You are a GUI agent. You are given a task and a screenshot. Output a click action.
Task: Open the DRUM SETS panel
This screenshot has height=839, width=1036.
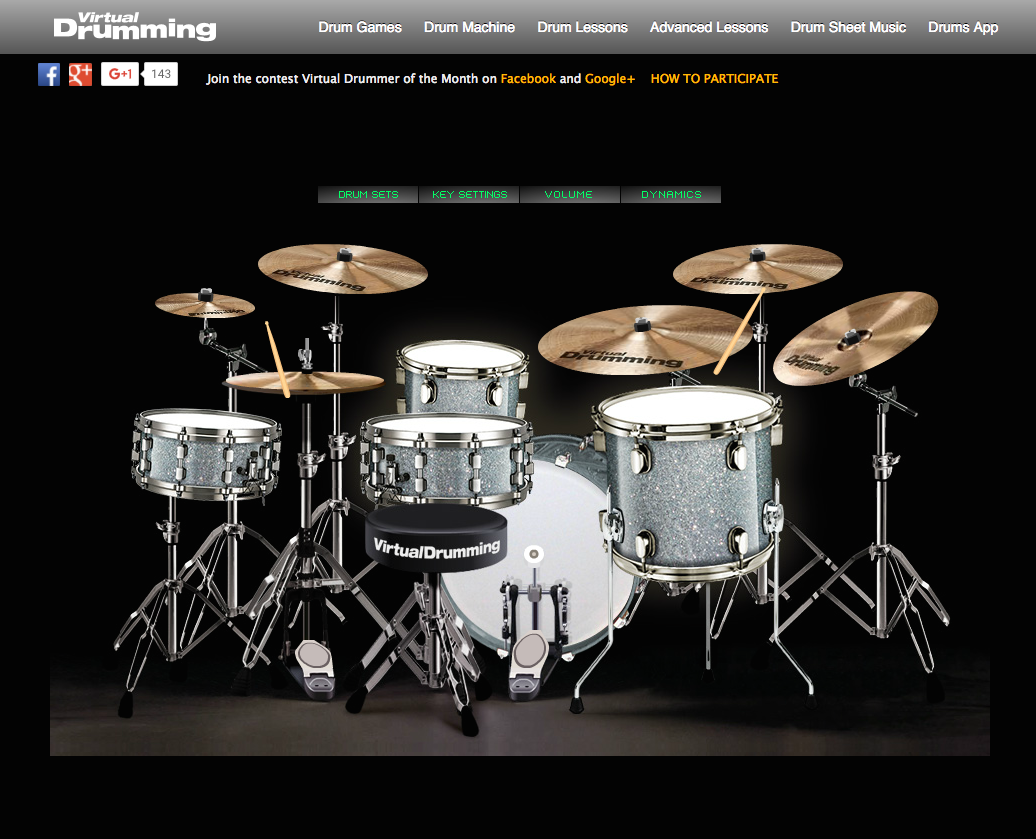click(368, 194)
